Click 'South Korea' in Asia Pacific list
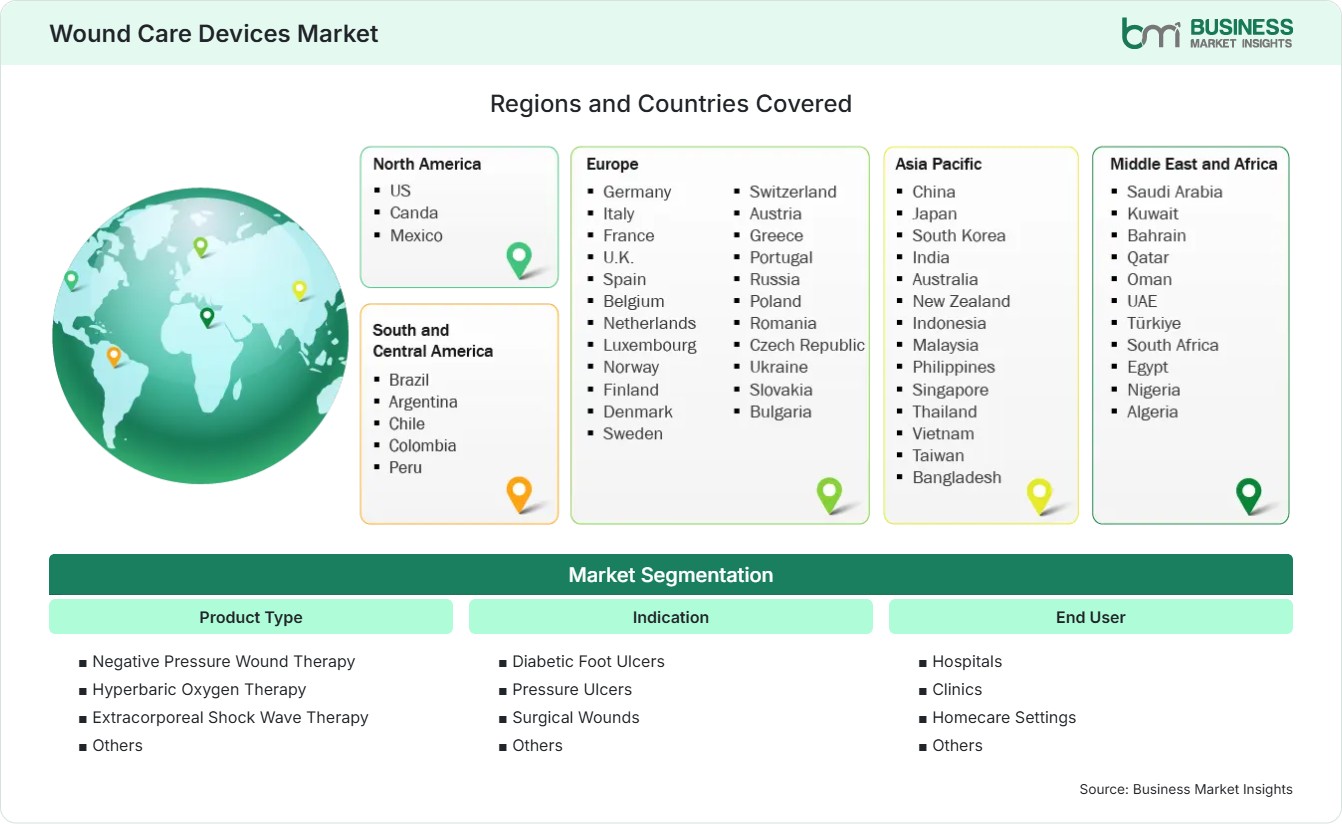Screen dimensions: 1342x824 click(x=959, y=236)
